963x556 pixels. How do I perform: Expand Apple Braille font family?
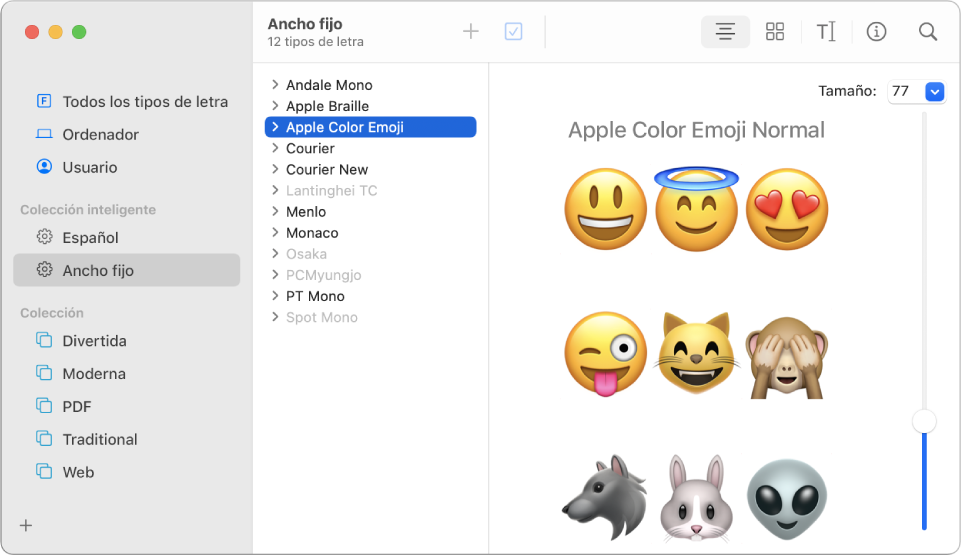pyautogui.click(x=275, y=106)
